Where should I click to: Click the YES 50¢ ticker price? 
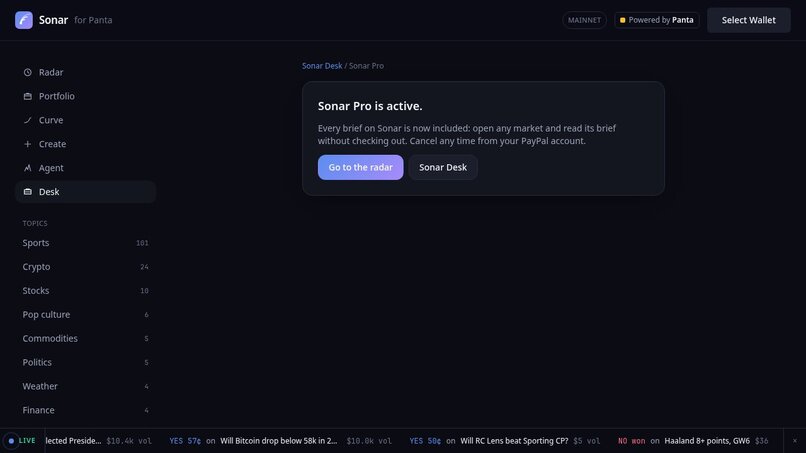coord(425,441)
